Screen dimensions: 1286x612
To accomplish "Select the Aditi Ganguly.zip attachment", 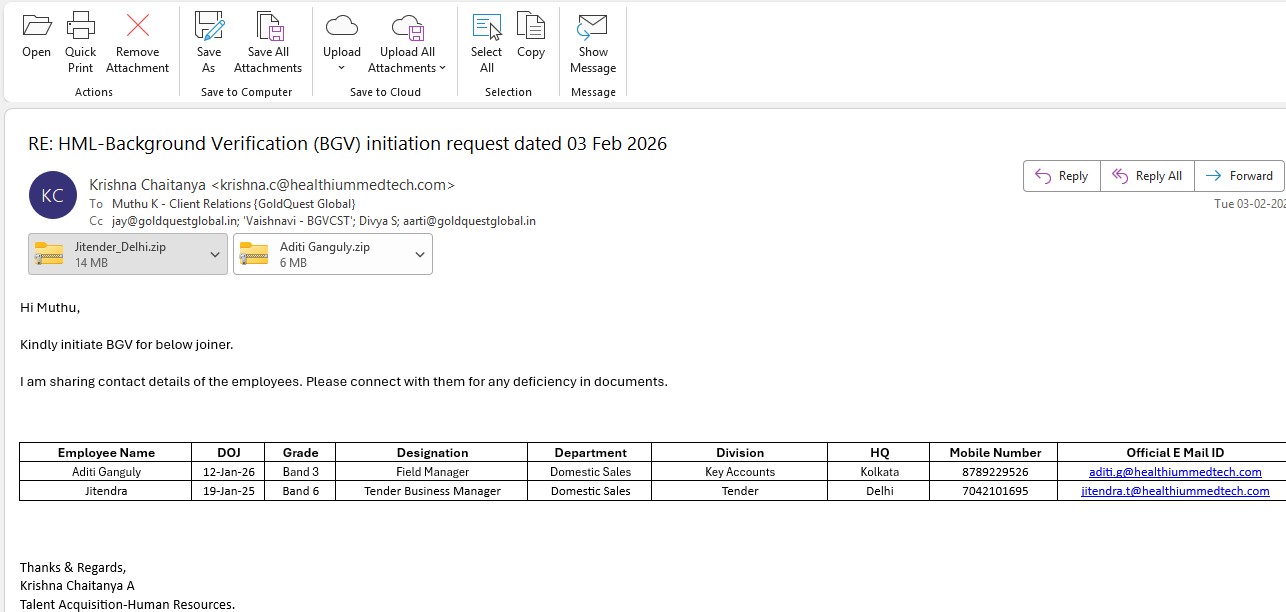I will [x=320, y=254].
